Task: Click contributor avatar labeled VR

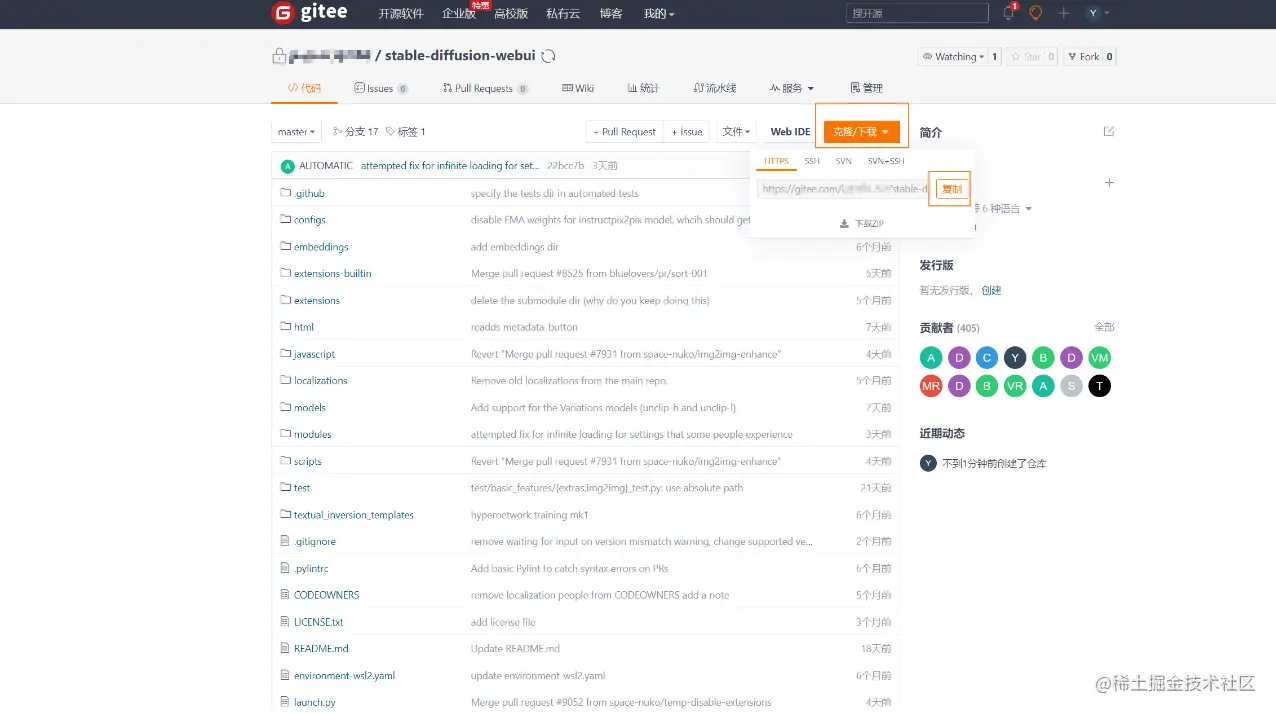Action: coord(1015,386)
